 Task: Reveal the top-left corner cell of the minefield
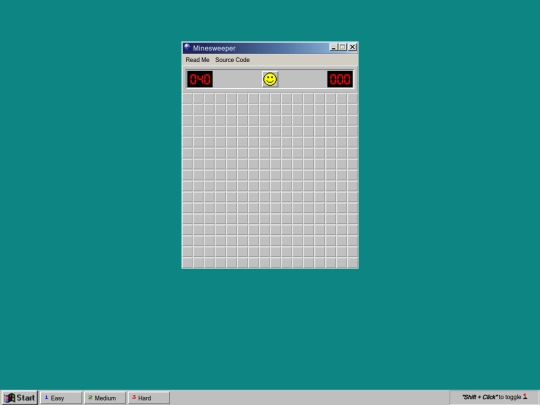tap(188, 98)
